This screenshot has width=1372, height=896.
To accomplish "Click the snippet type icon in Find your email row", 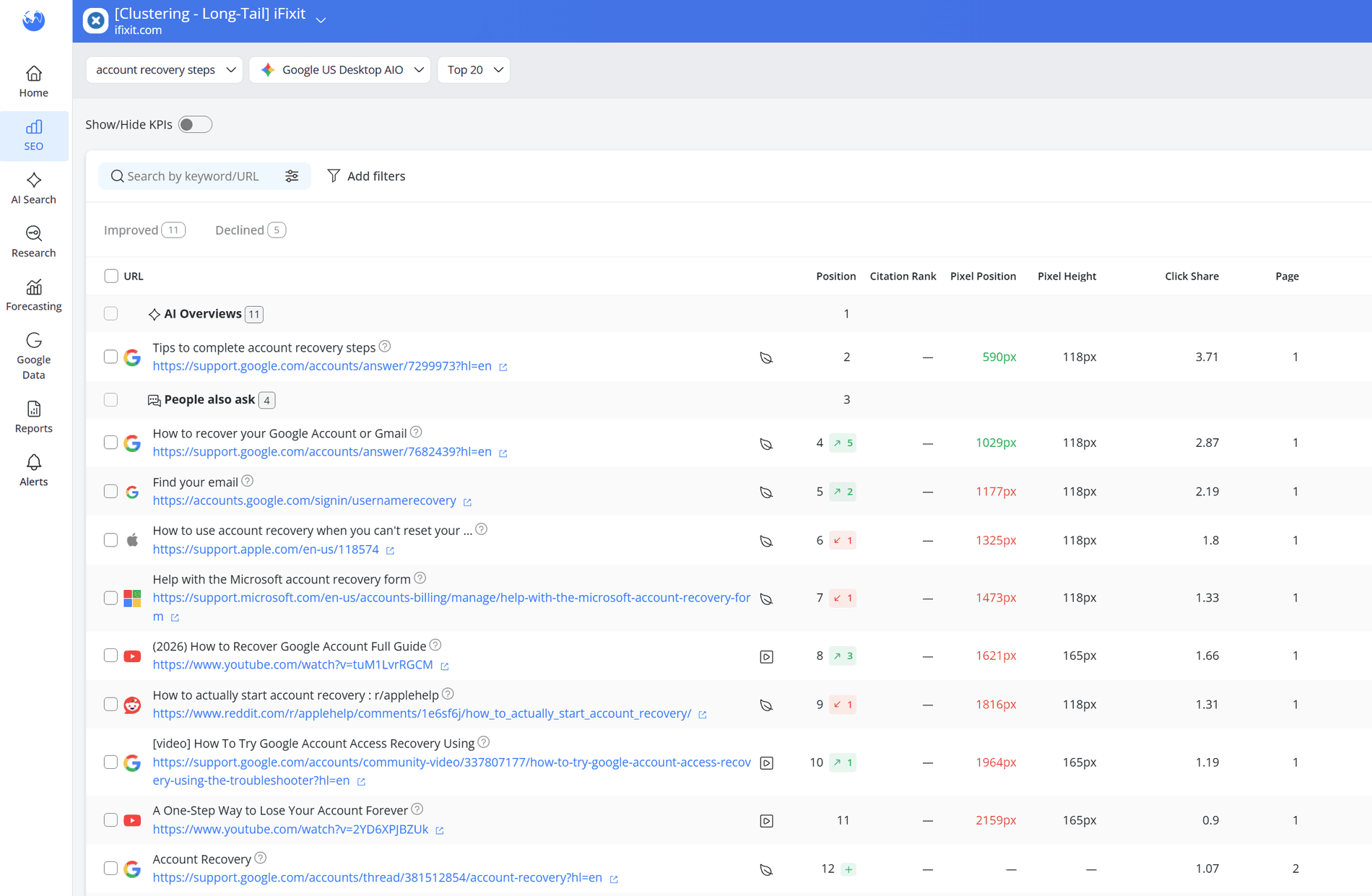I will [766, 492].
